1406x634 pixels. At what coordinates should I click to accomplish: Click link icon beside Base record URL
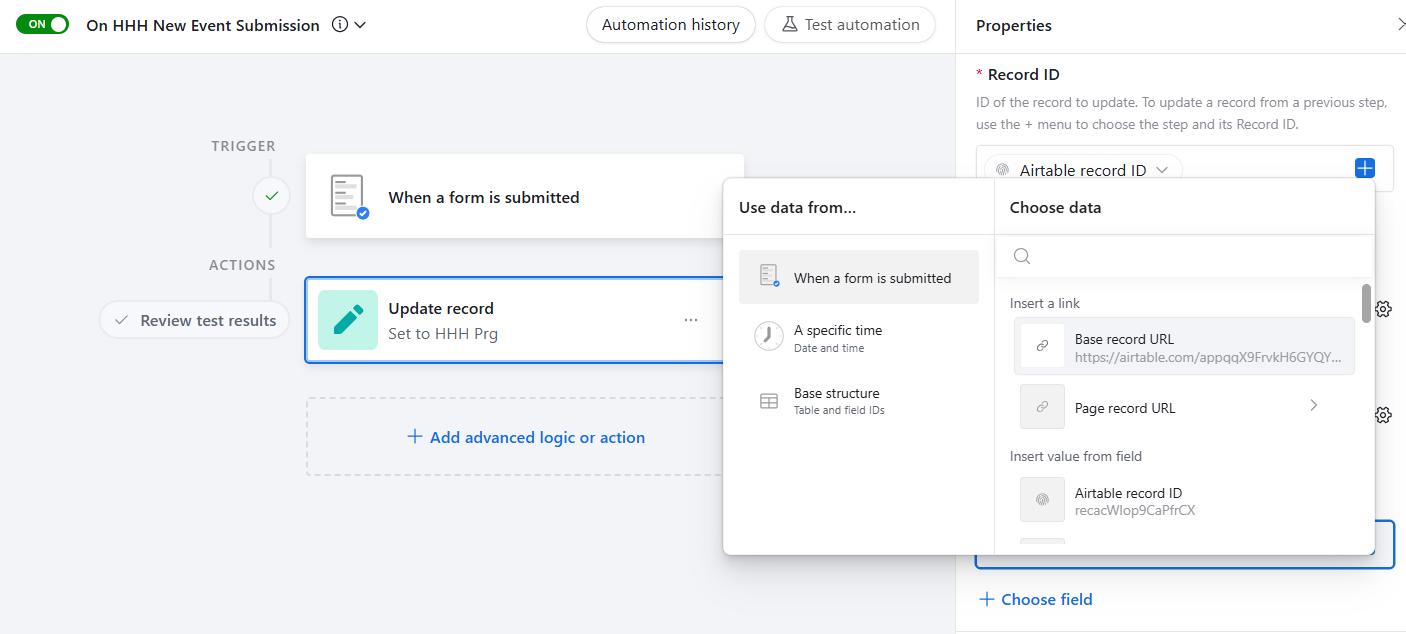1042,346
